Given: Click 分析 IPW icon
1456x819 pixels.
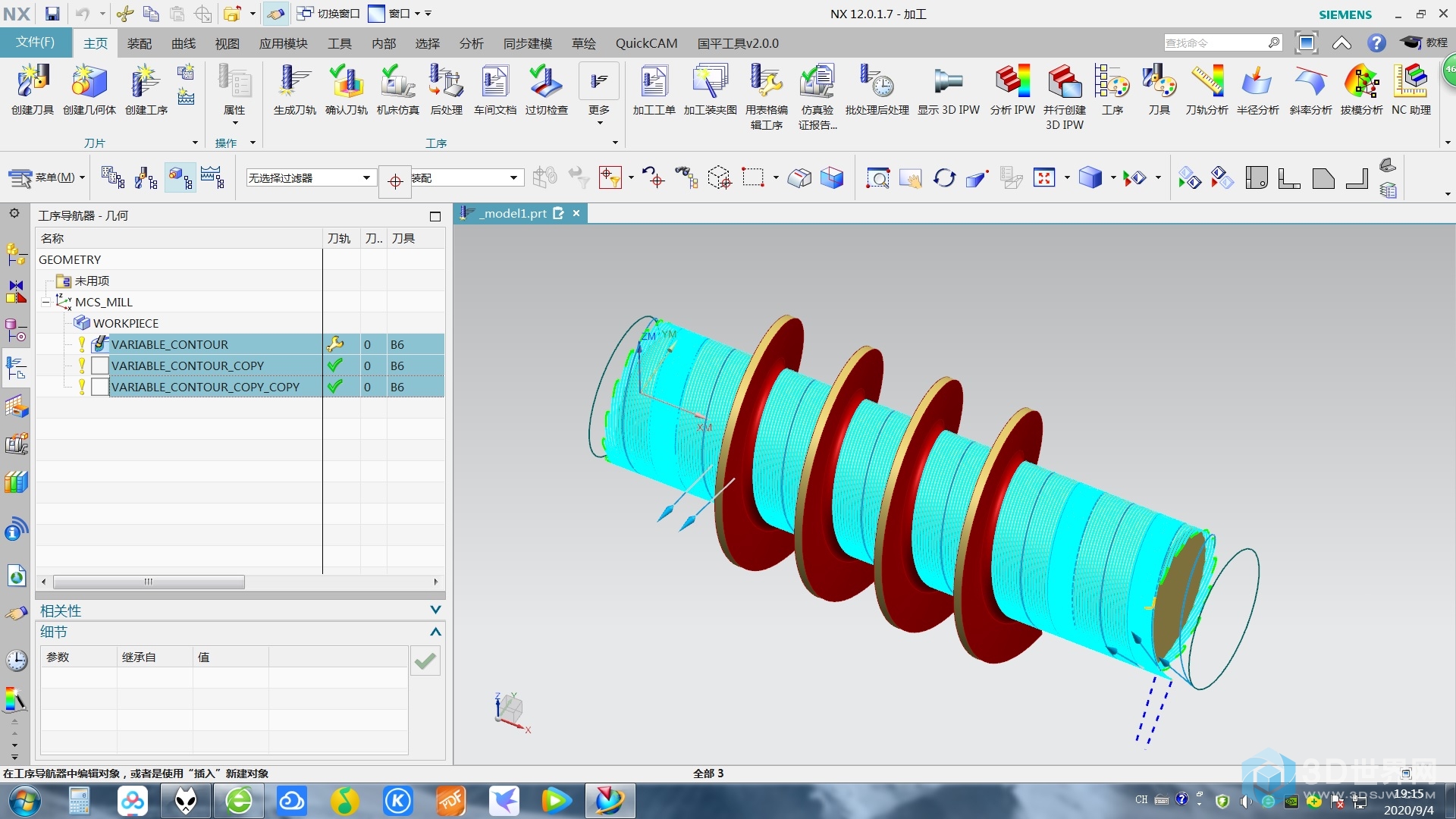Looking at the screenshot, I should tap(1012, 82).
